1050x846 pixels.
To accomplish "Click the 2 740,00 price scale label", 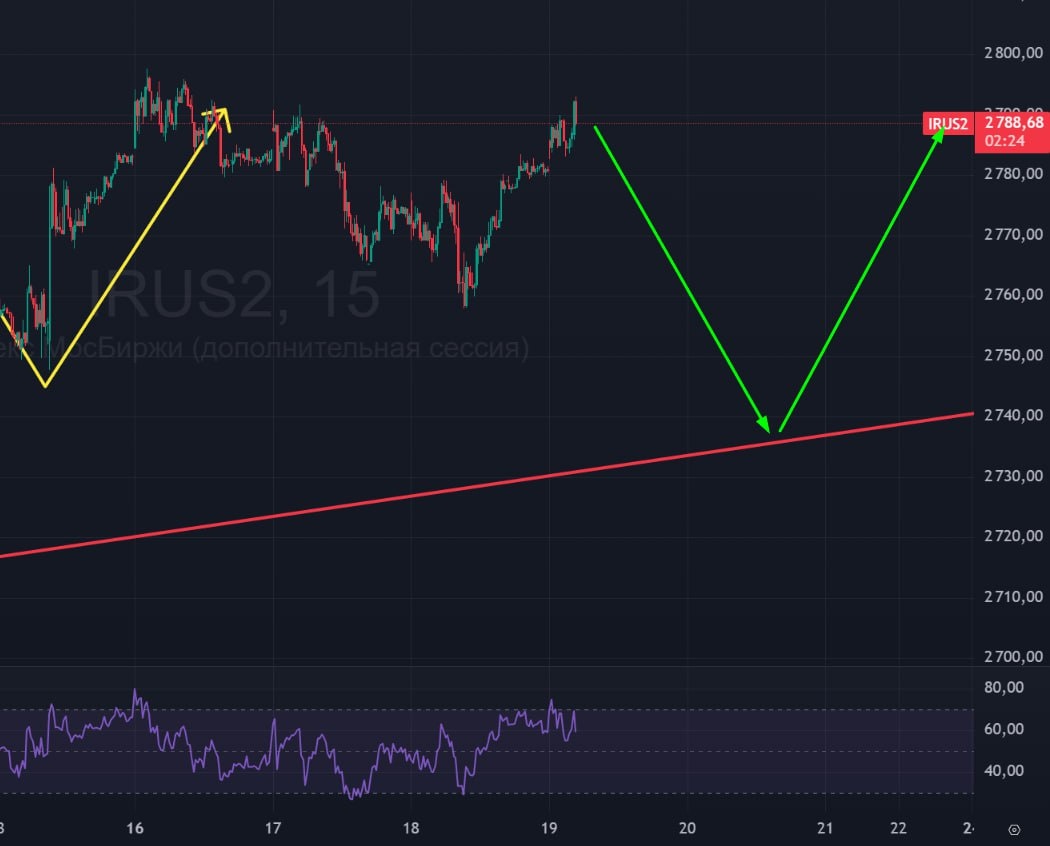I will 1013,415.
